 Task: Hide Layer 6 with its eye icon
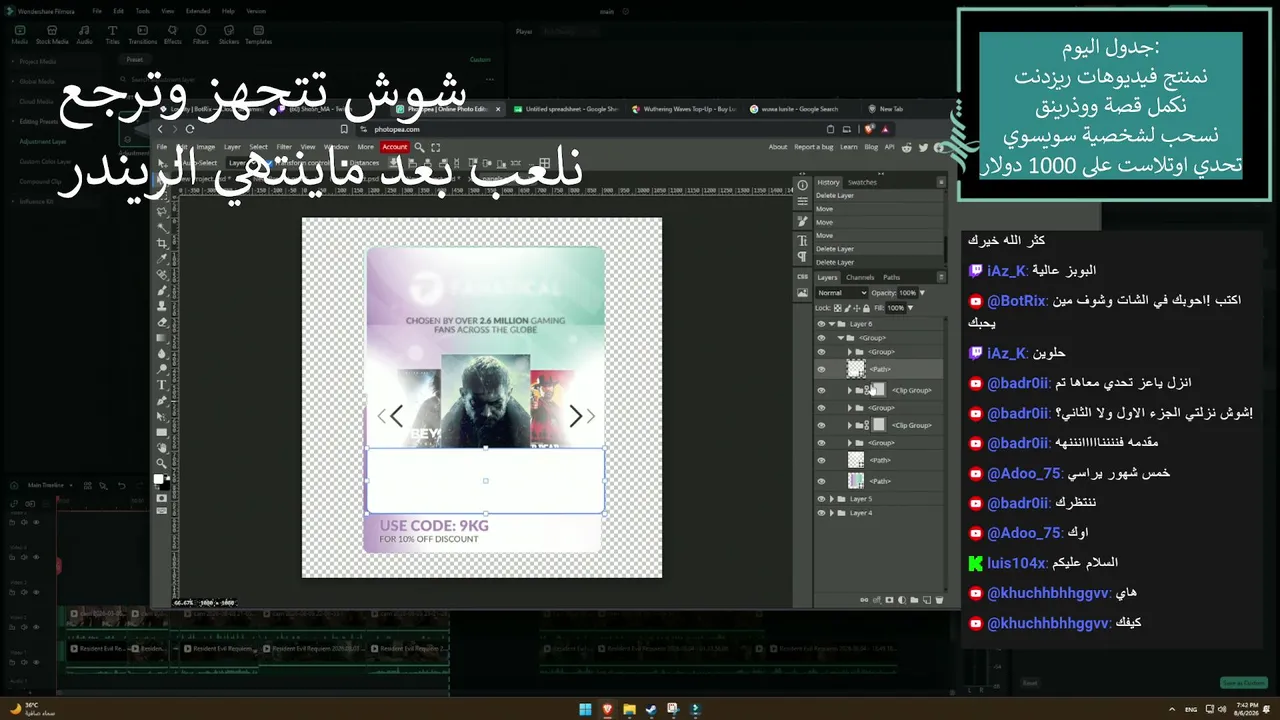pyautogui.click(x=821, y=324)
